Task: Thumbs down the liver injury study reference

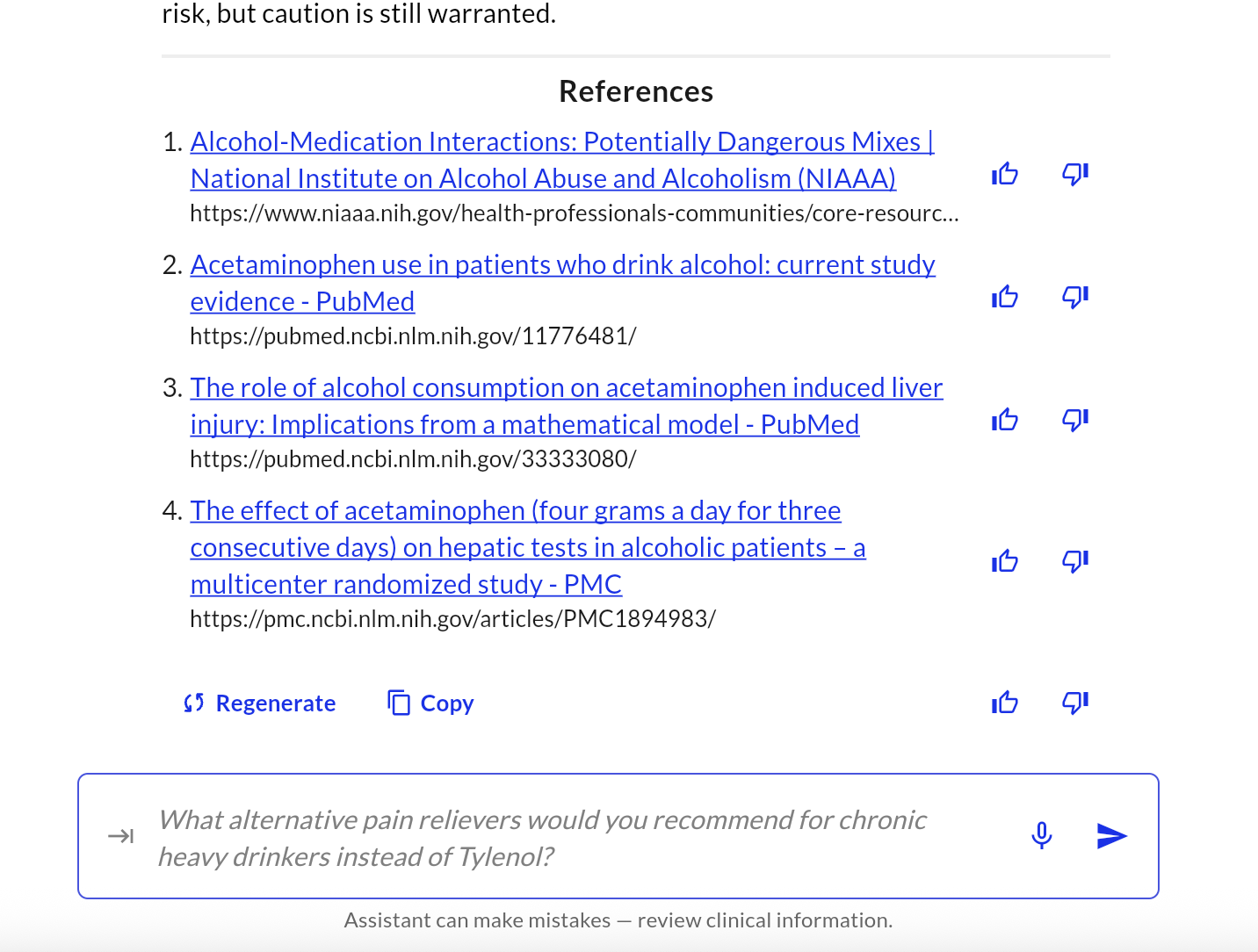Action: pos(1074,420)
